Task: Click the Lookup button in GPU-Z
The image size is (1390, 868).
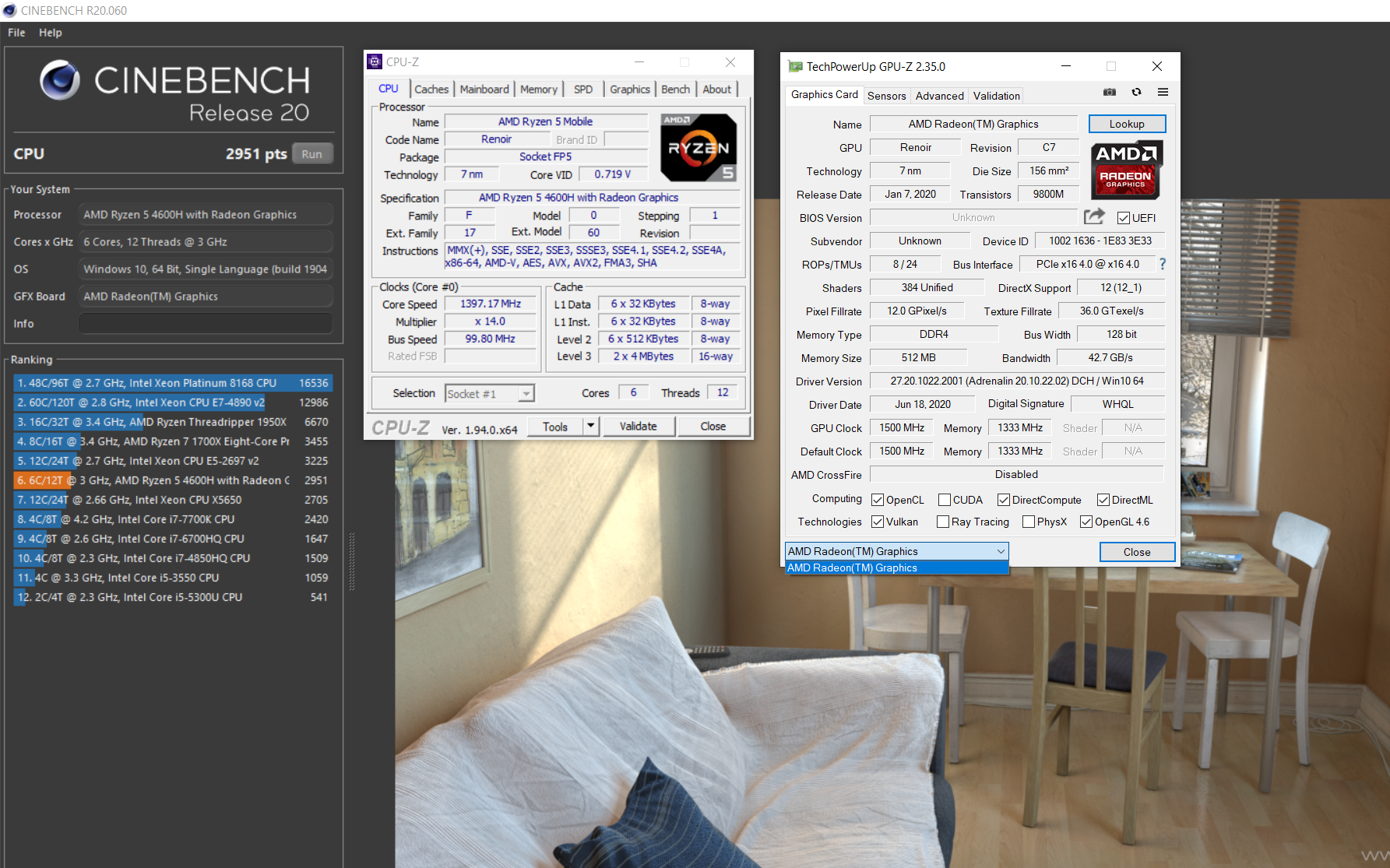Action: 1127,124
